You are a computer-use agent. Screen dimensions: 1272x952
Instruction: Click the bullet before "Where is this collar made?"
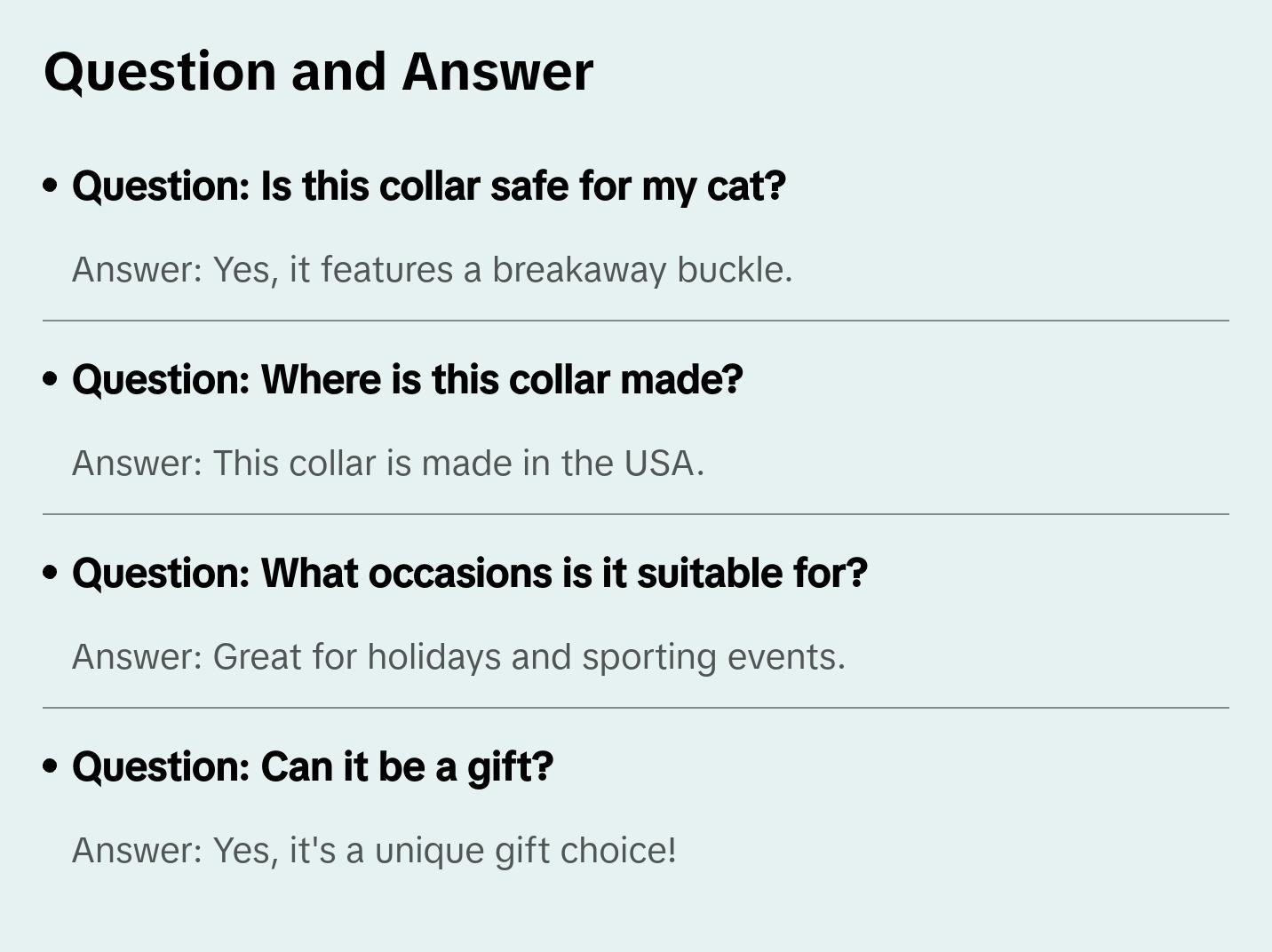click(x=51, y=379)
